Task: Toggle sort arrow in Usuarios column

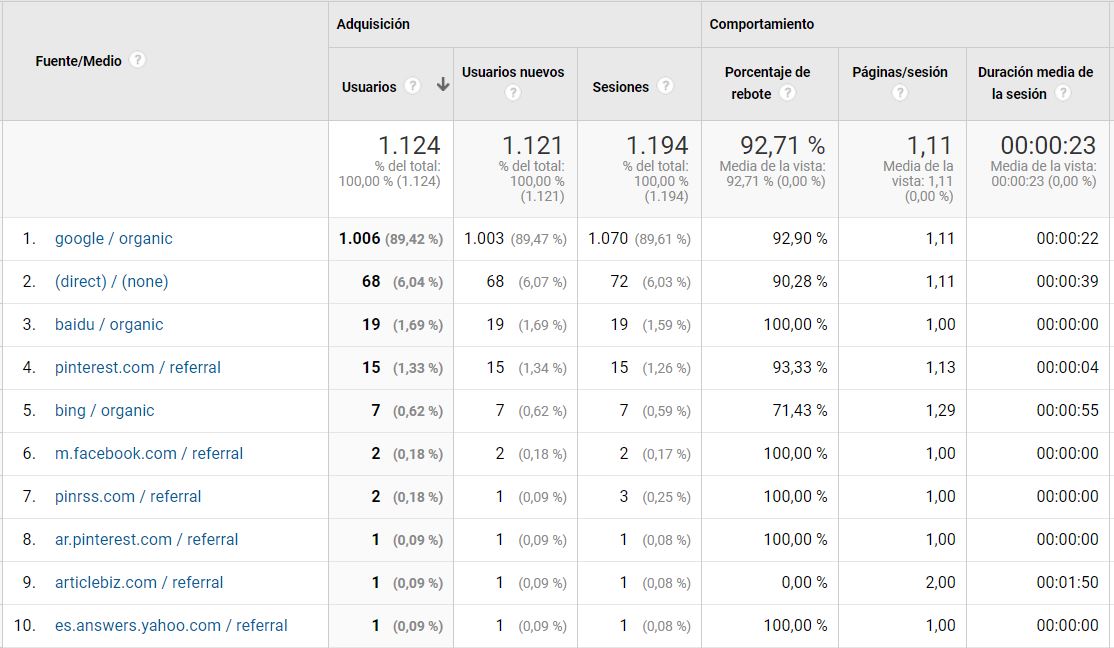Action: pyautogui.click(x=443, y=86)
